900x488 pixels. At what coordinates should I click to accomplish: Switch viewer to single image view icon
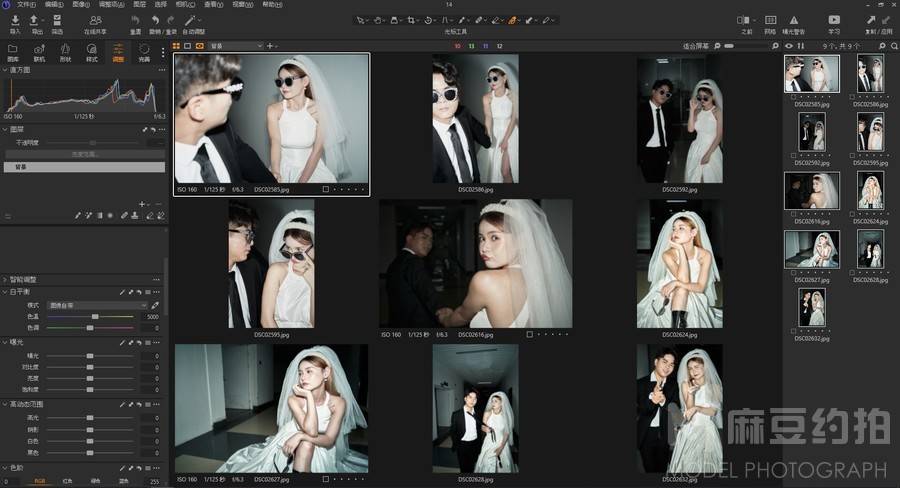tap(188, 46)
